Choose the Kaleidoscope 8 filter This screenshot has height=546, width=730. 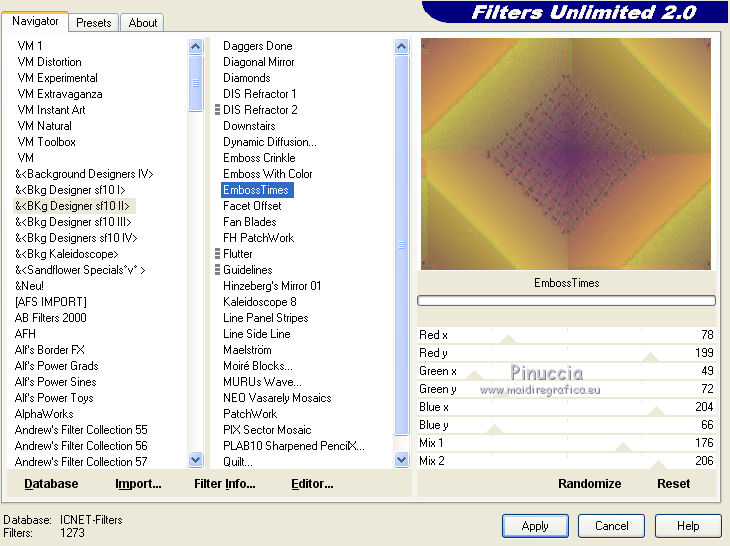260,302
